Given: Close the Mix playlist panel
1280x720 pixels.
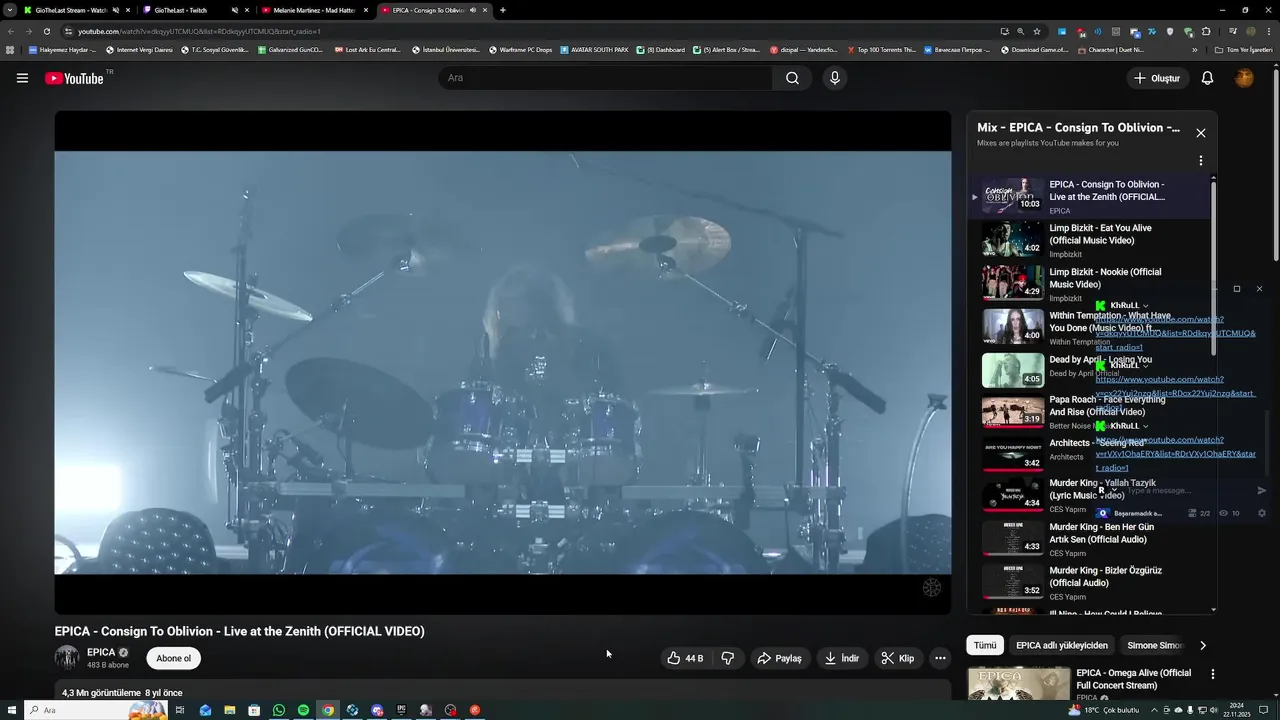Looking at the screenshot, I should click(x=1201, y=133).
